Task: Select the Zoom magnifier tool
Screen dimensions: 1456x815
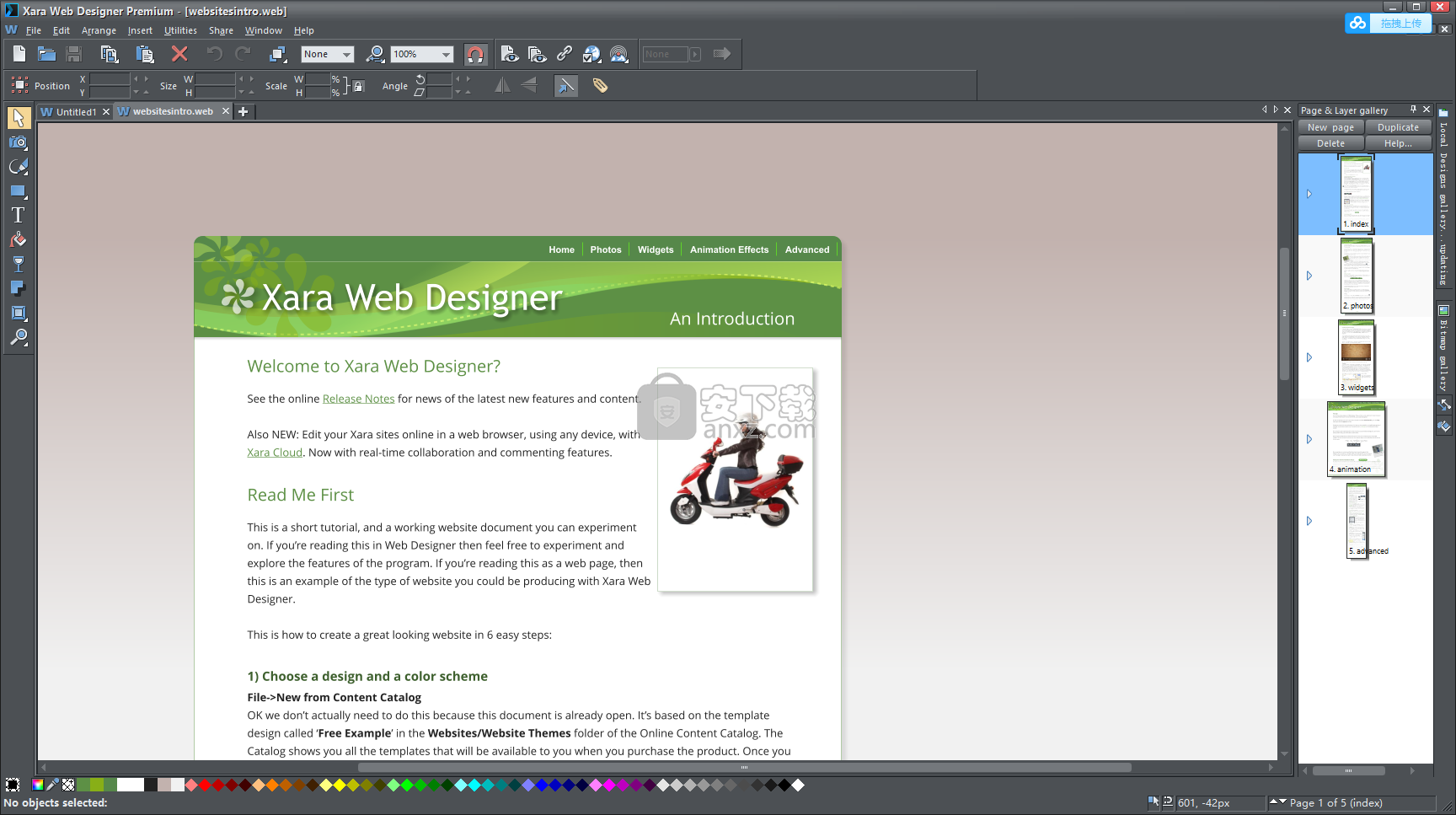Action: (x=18, y=338)
